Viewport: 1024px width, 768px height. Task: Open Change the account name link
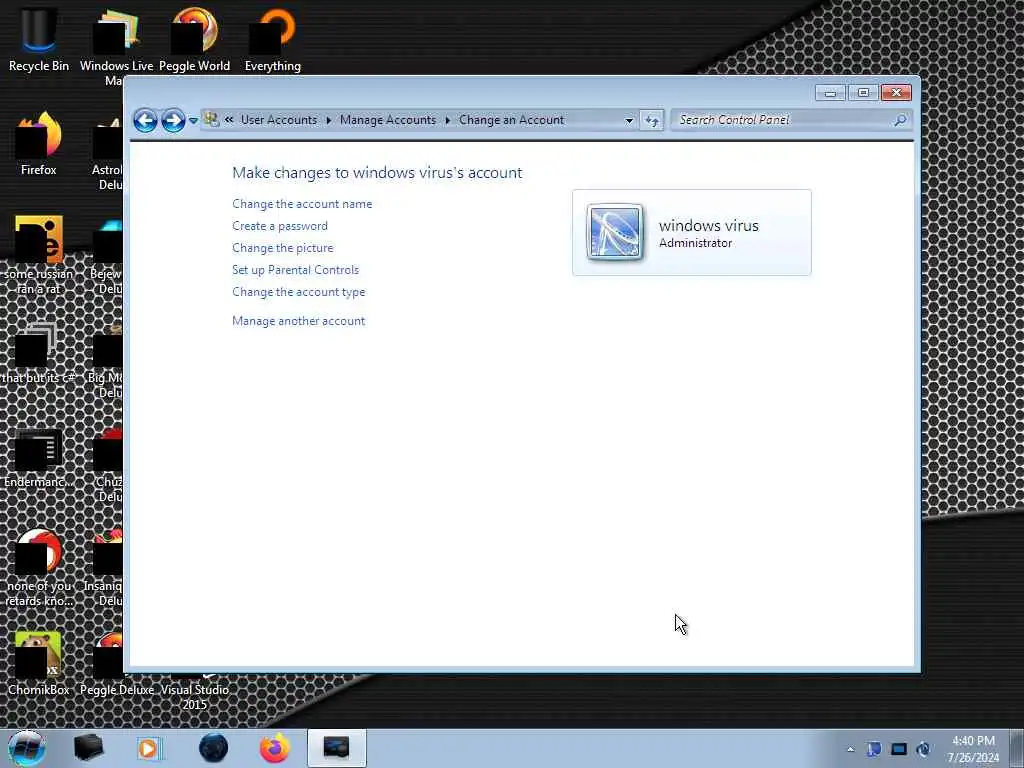point(302,204)
